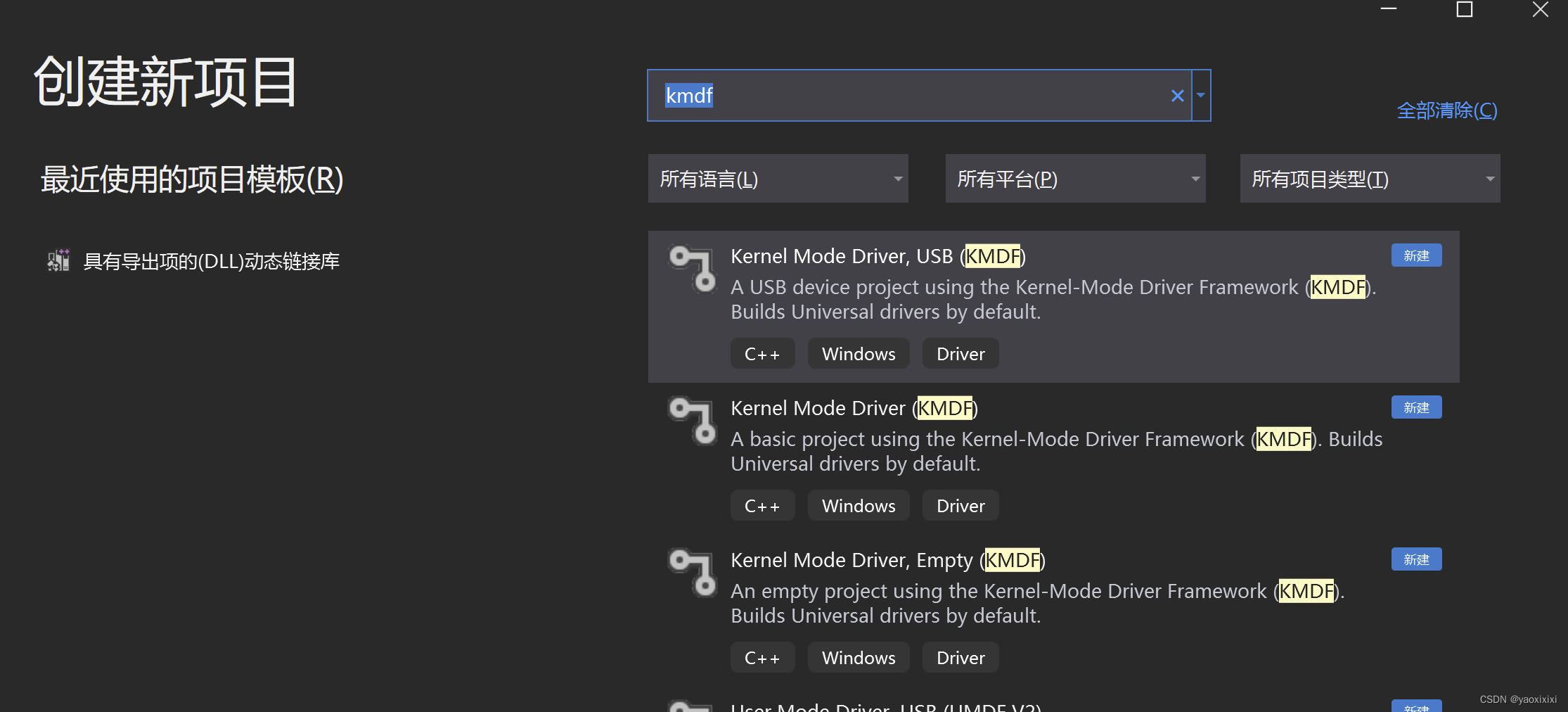Click 新建 badge on USB driver template

click(1416, 255)
